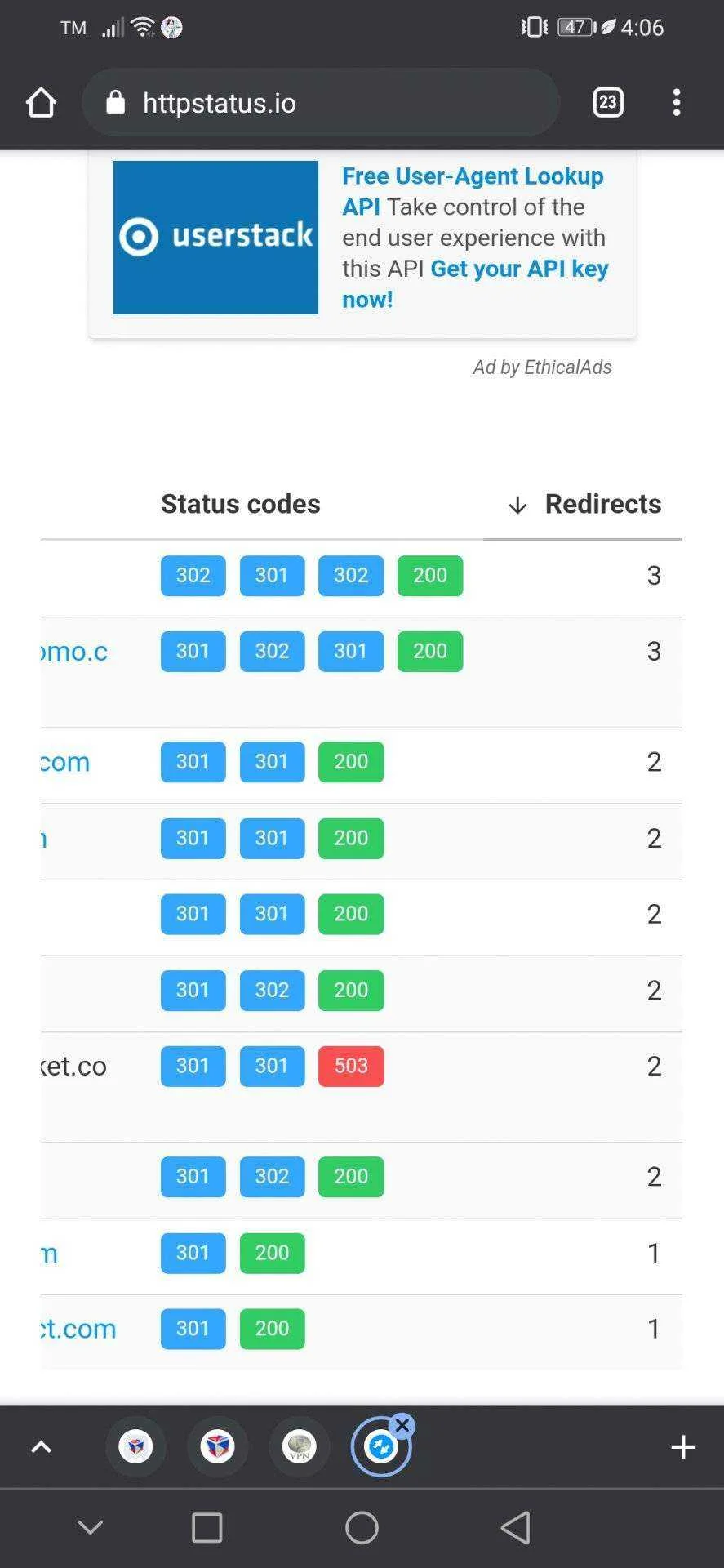Close the active tab in bottom strip

point(402,1425)
